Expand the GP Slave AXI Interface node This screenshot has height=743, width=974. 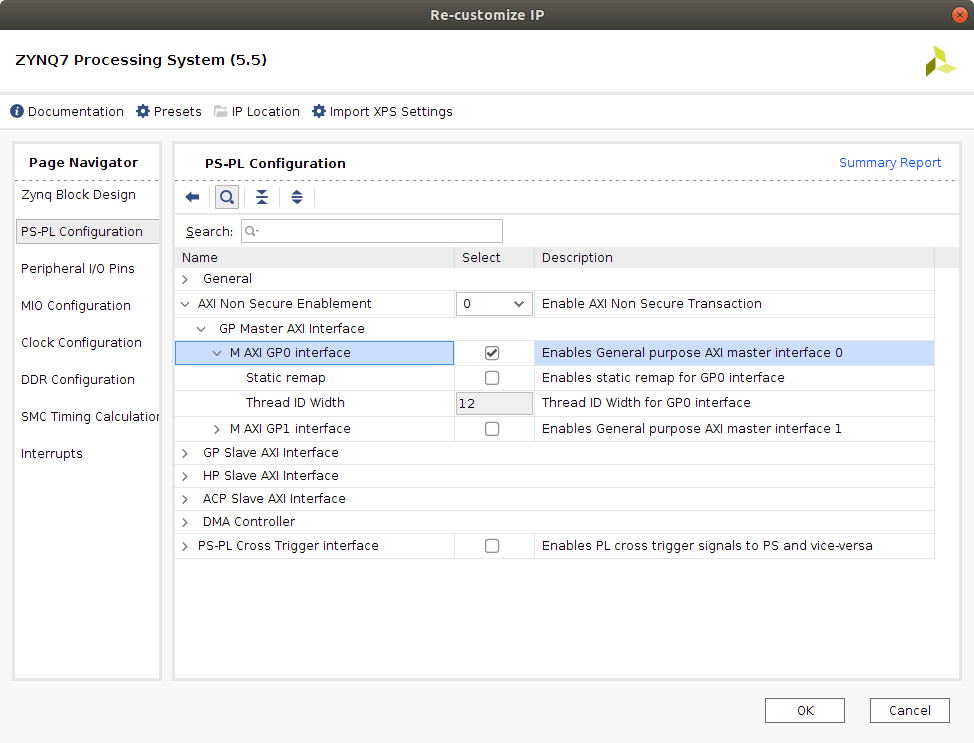185,454
